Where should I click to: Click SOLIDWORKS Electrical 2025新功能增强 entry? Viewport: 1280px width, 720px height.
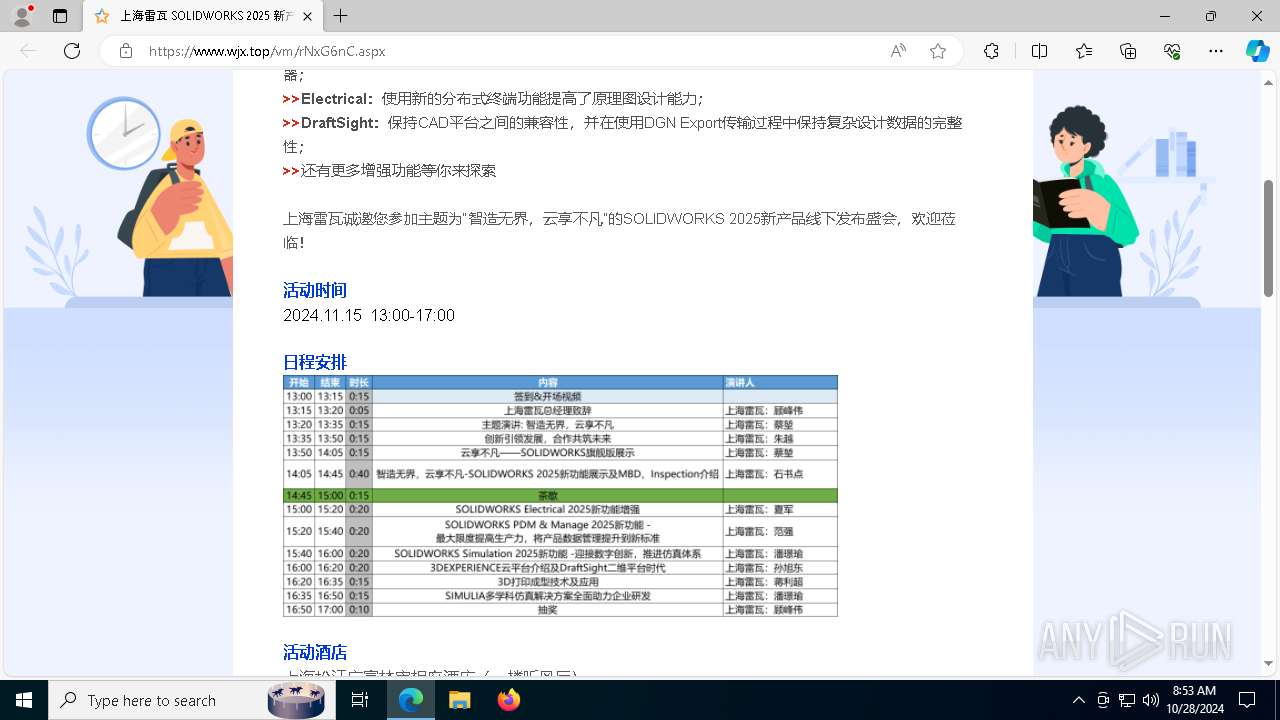548,509
